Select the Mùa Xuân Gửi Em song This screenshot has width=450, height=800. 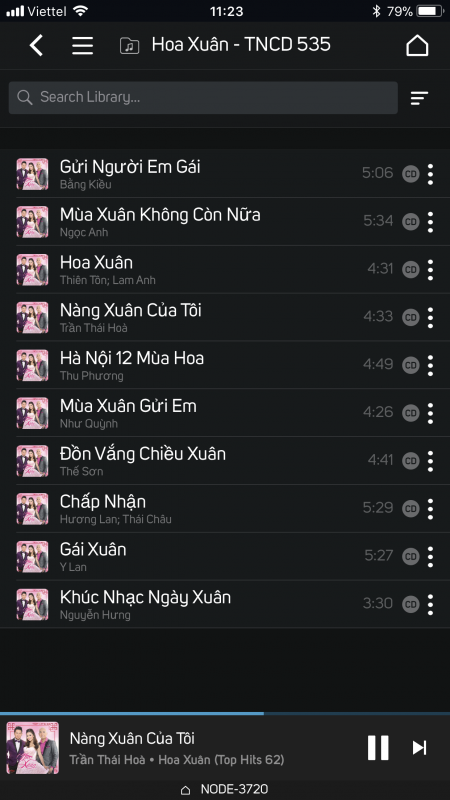pyautogui.click(x=225, y=413)
